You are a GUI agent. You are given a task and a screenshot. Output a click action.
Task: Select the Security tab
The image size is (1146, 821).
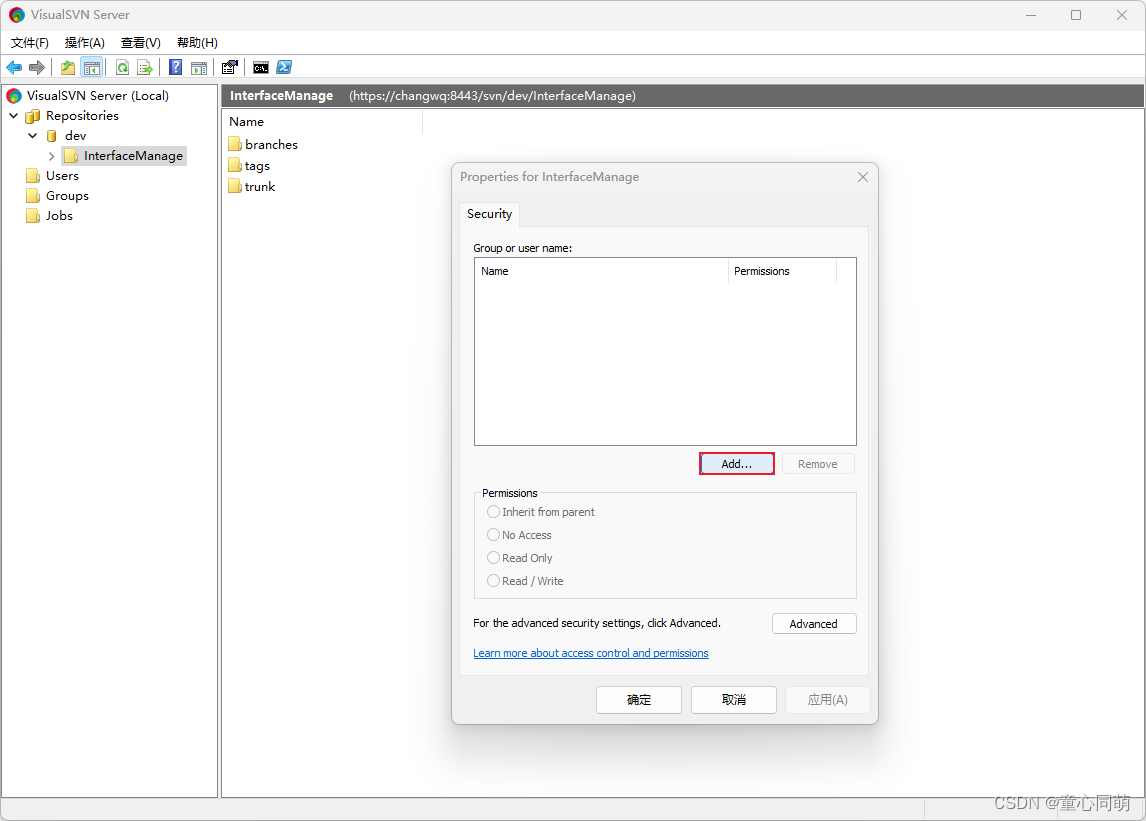[x=489, y=213]
